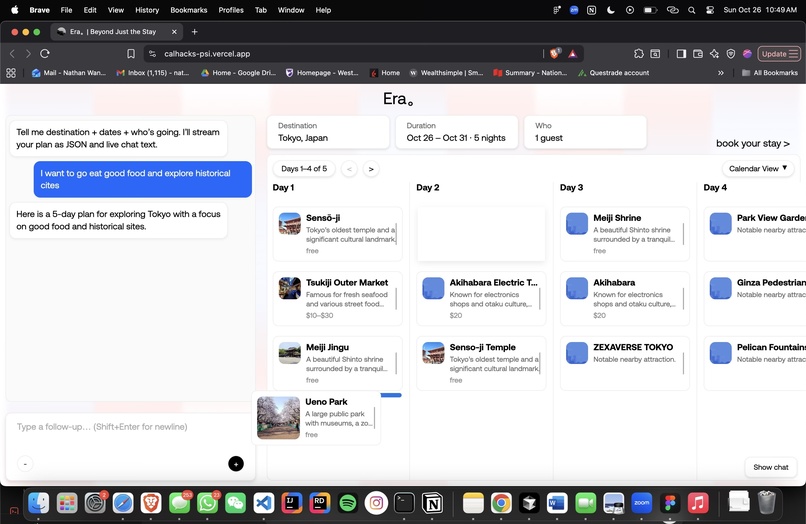
Task: Open Spotlight search in menu bar
Action: tap(691, 10)
